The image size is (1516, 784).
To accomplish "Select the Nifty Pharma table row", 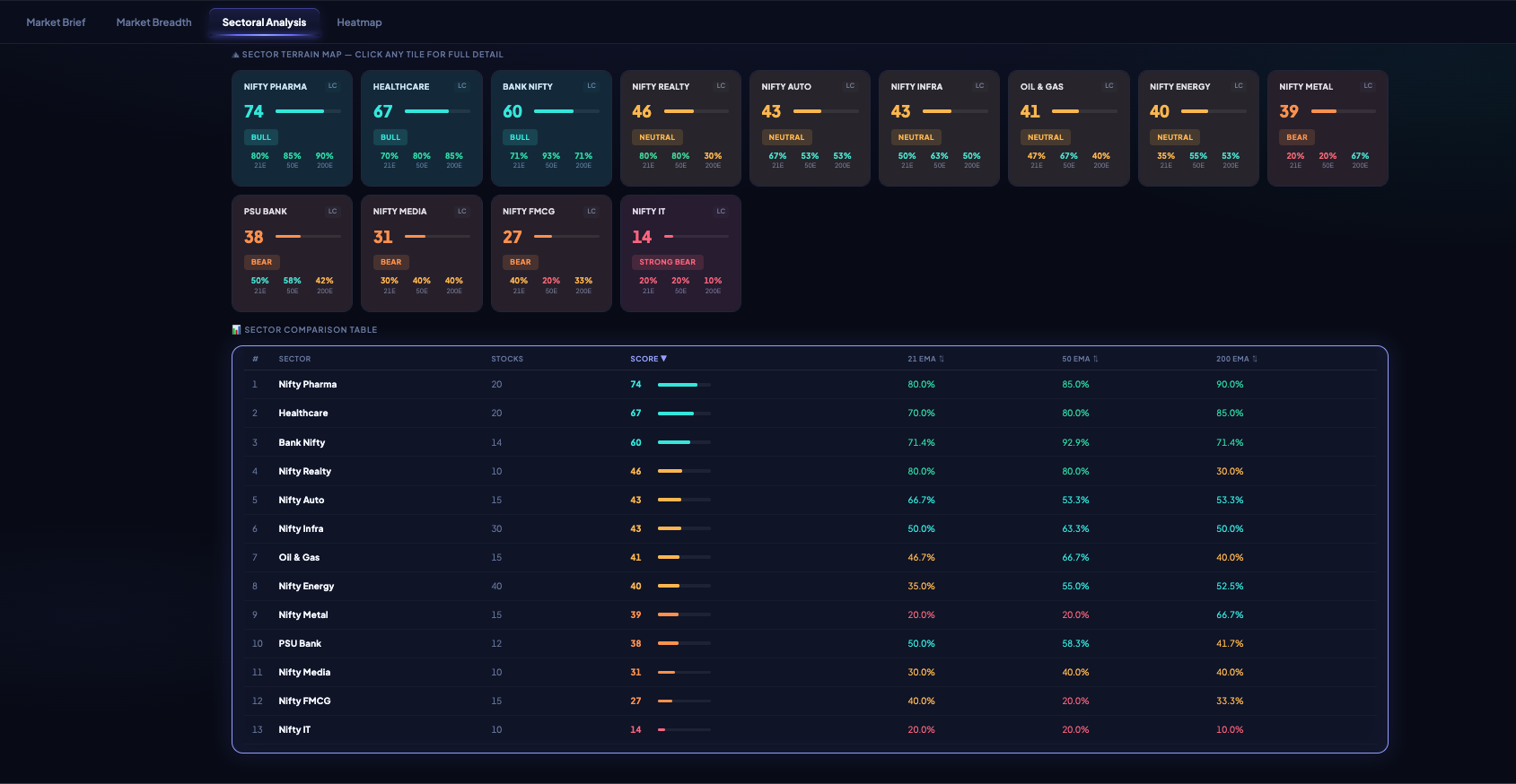I will (x=810, y=384).
